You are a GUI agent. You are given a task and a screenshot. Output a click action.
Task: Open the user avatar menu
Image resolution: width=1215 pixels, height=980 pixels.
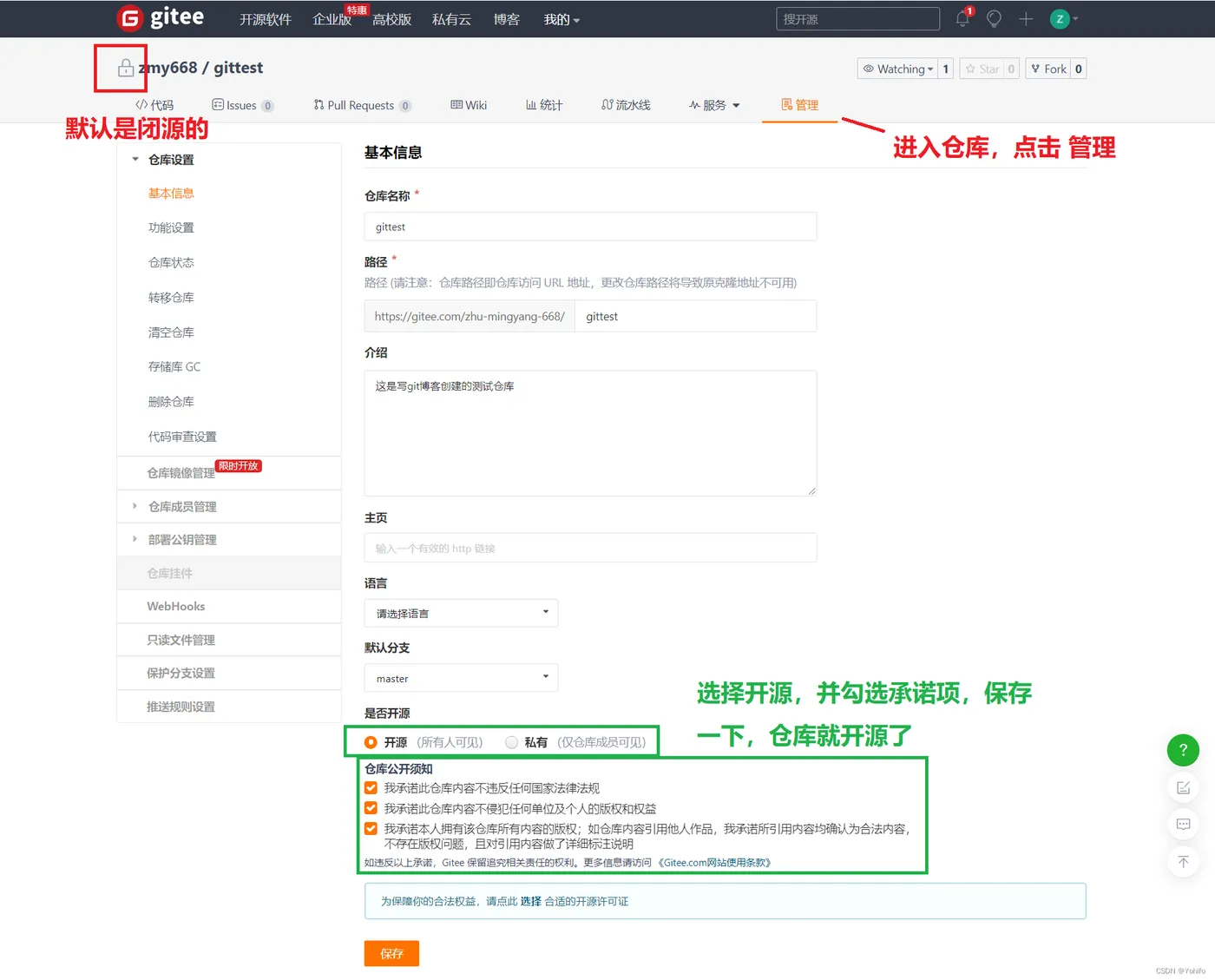1063,19
